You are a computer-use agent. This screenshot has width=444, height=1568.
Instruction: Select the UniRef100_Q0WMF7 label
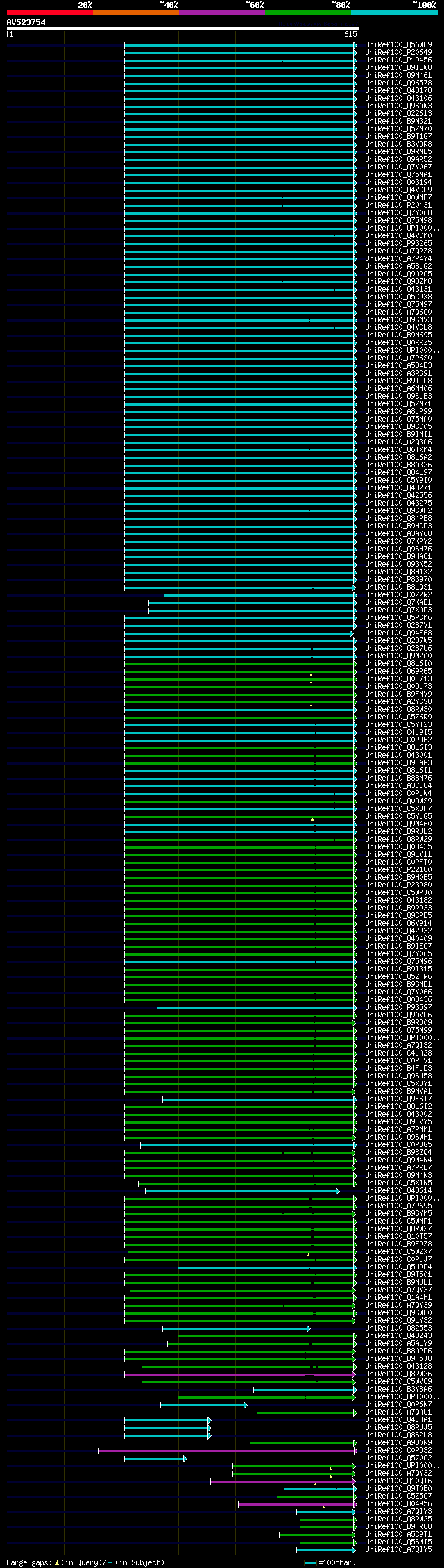tap(398, 197)
